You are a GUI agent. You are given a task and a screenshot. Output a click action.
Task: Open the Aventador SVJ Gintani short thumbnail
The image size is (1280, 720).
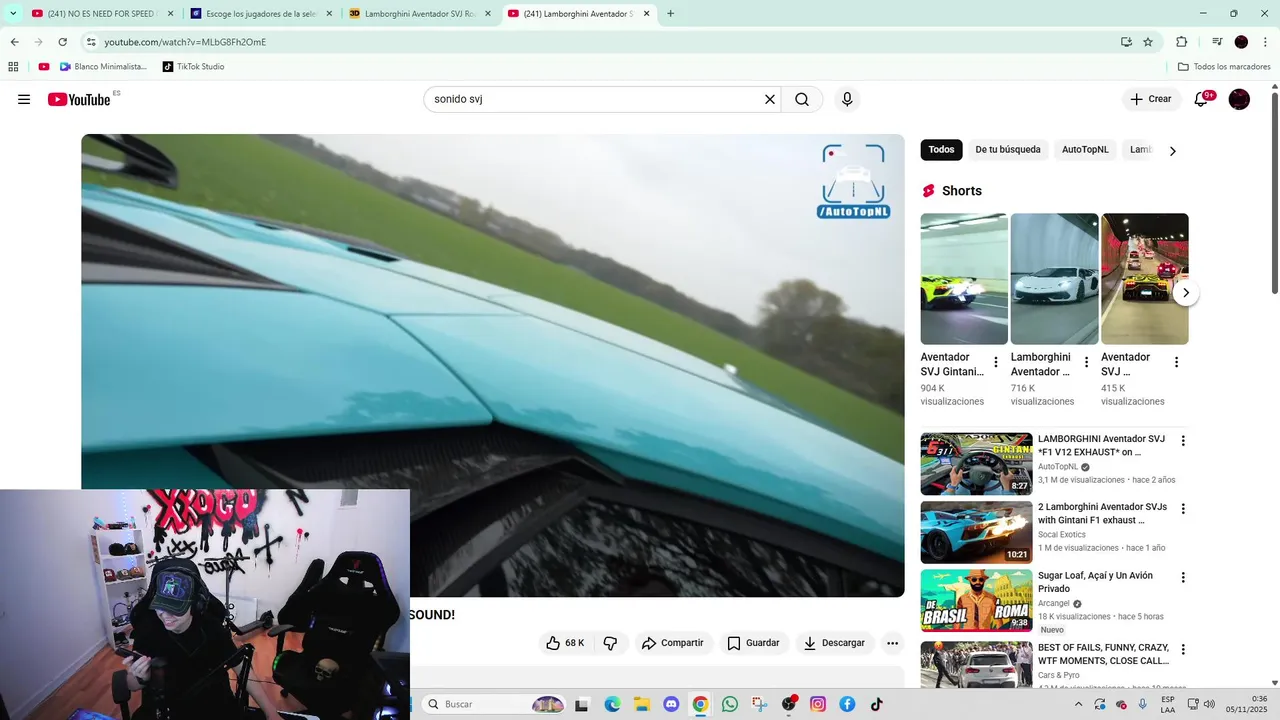(x=964, y=279)
